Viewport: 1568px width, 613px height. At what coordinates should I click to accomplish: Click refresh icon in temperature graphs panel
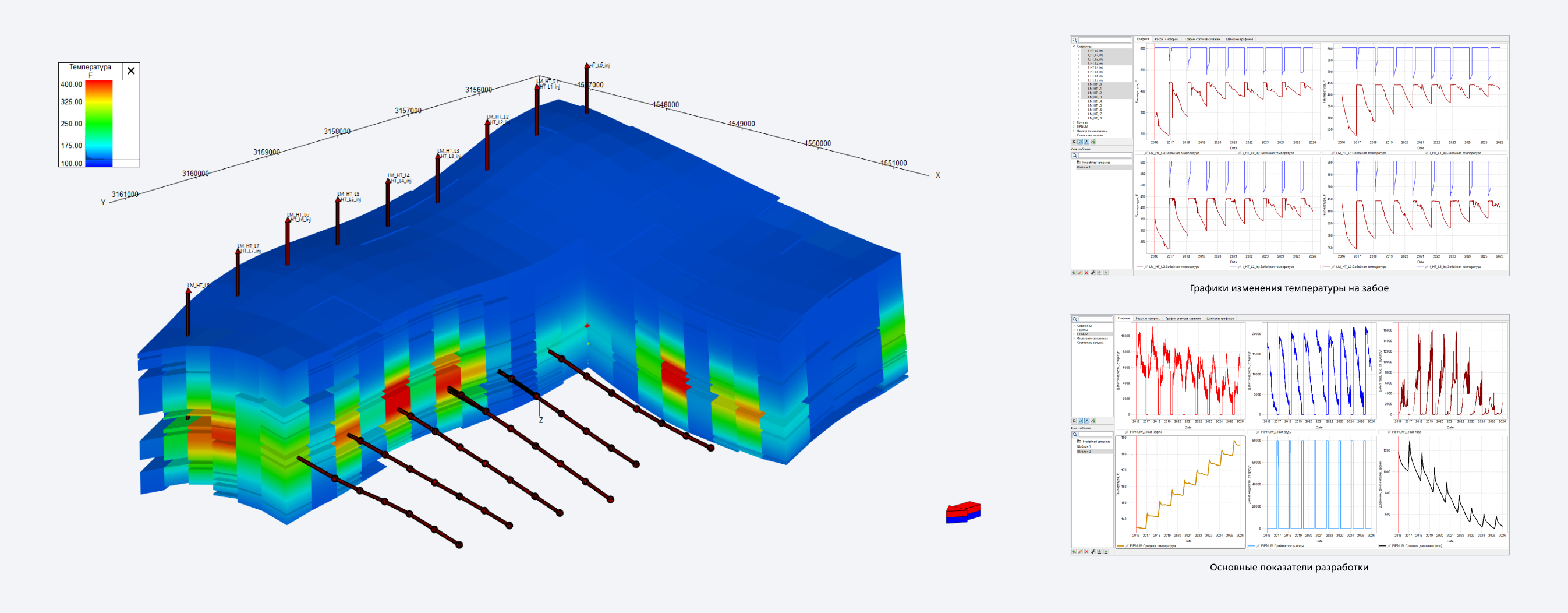pos(1081,142)
